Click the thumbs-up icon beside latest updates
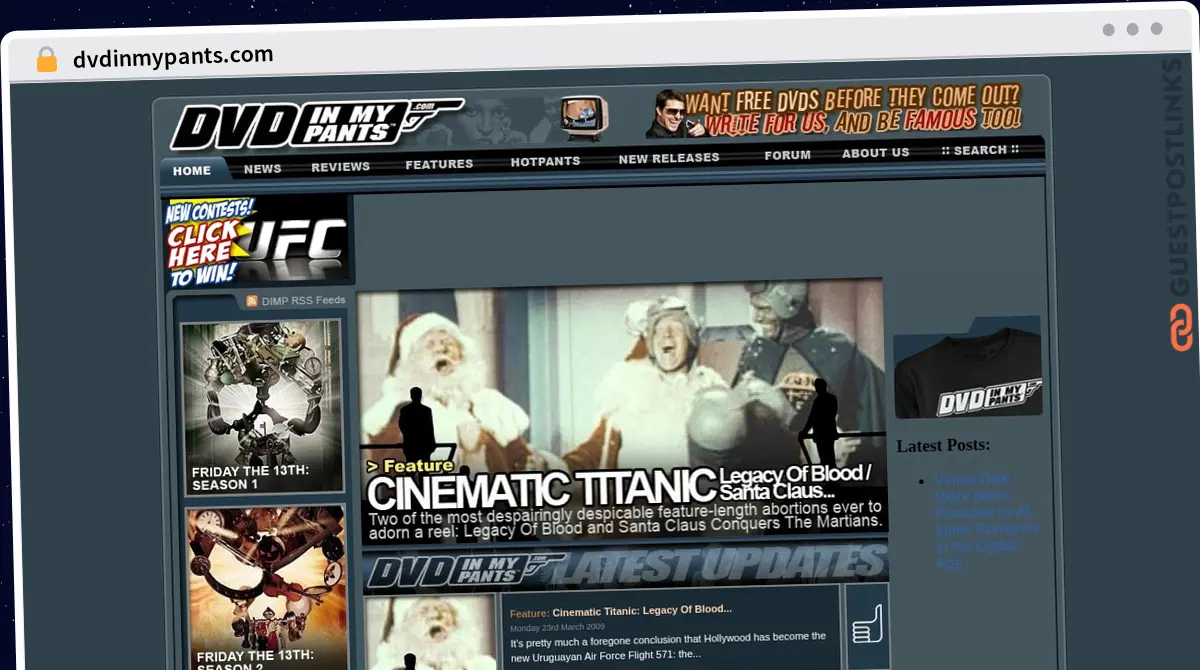 [x=867, y=624]
